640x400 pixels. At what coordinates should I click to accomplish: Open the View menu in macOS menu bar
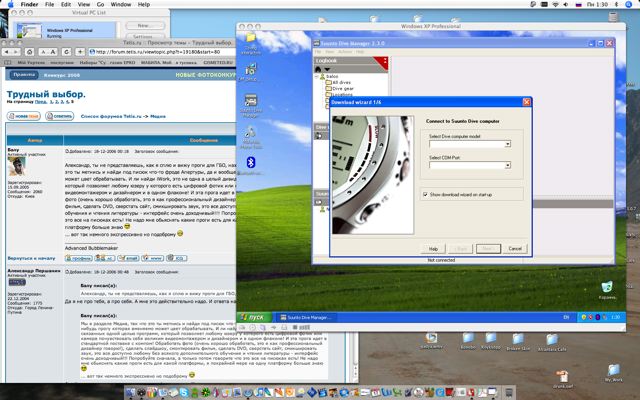coord(84,4)
